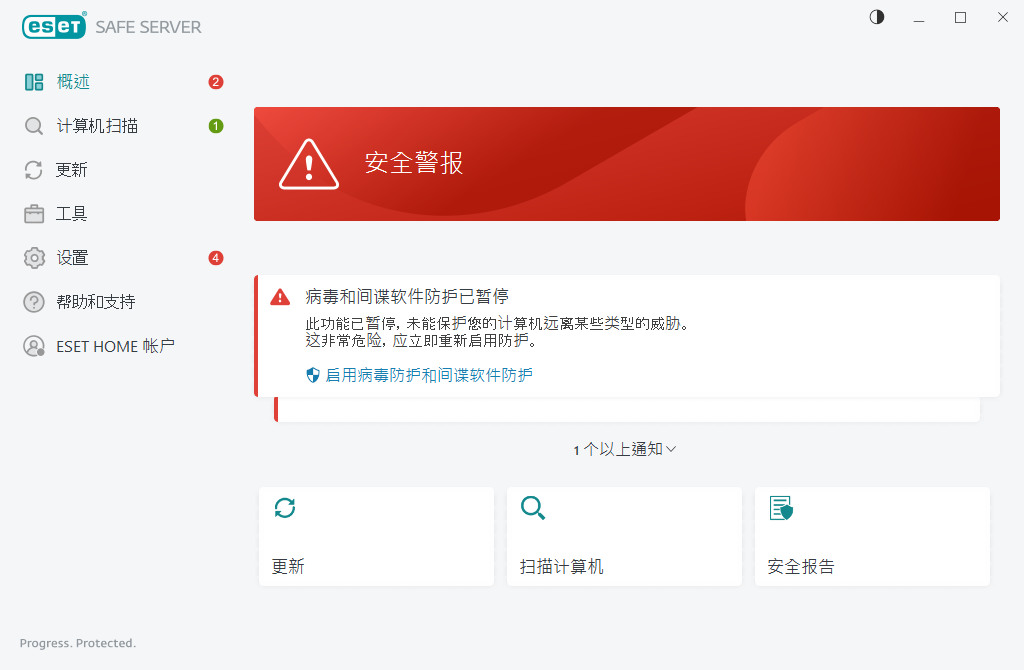Expand 1 个以上通知
The image size is (1024, 670).
coord(625,449)
